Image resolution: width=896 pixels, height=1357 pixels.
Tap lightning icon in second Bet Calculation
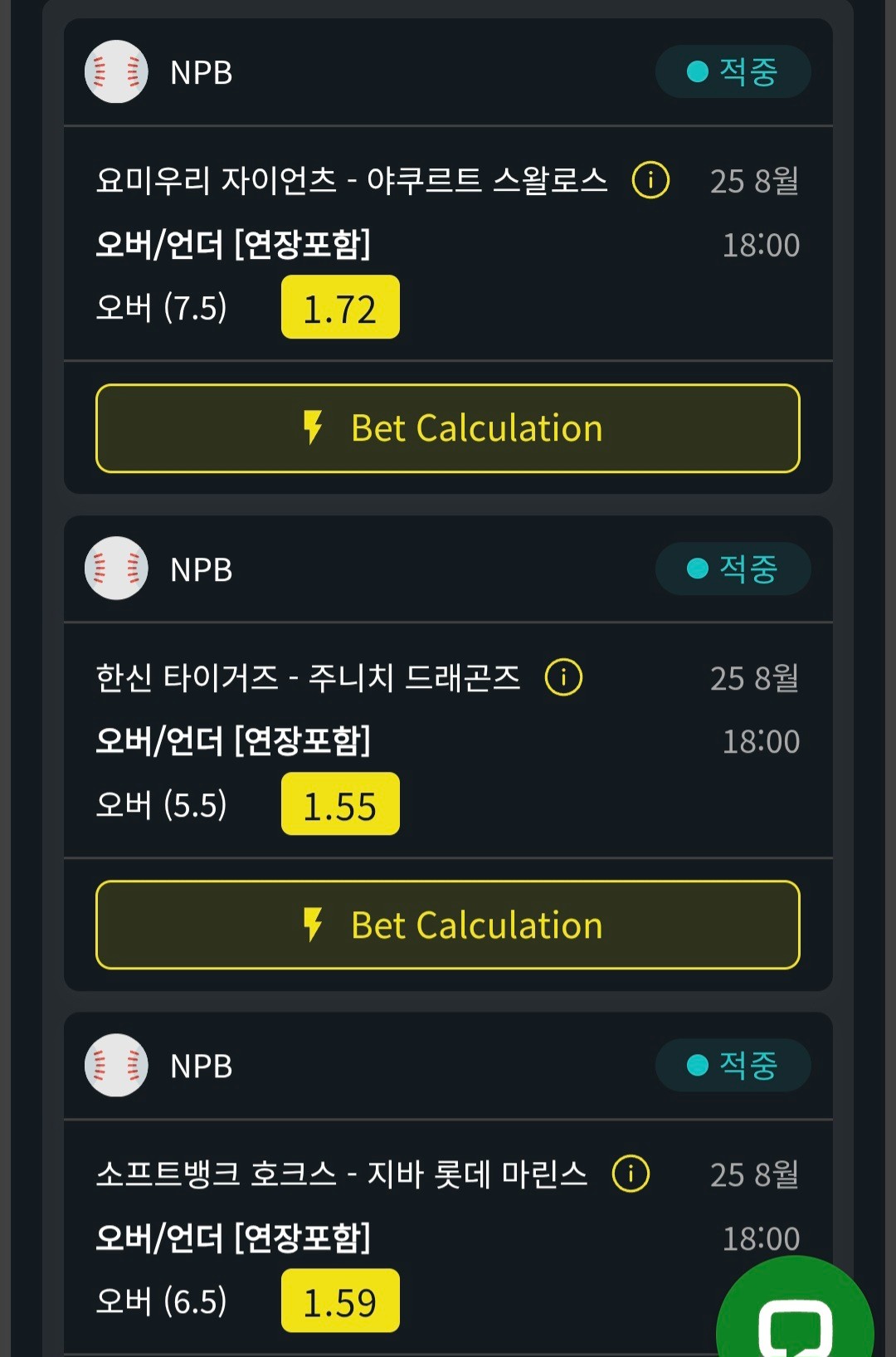[313, 925]
